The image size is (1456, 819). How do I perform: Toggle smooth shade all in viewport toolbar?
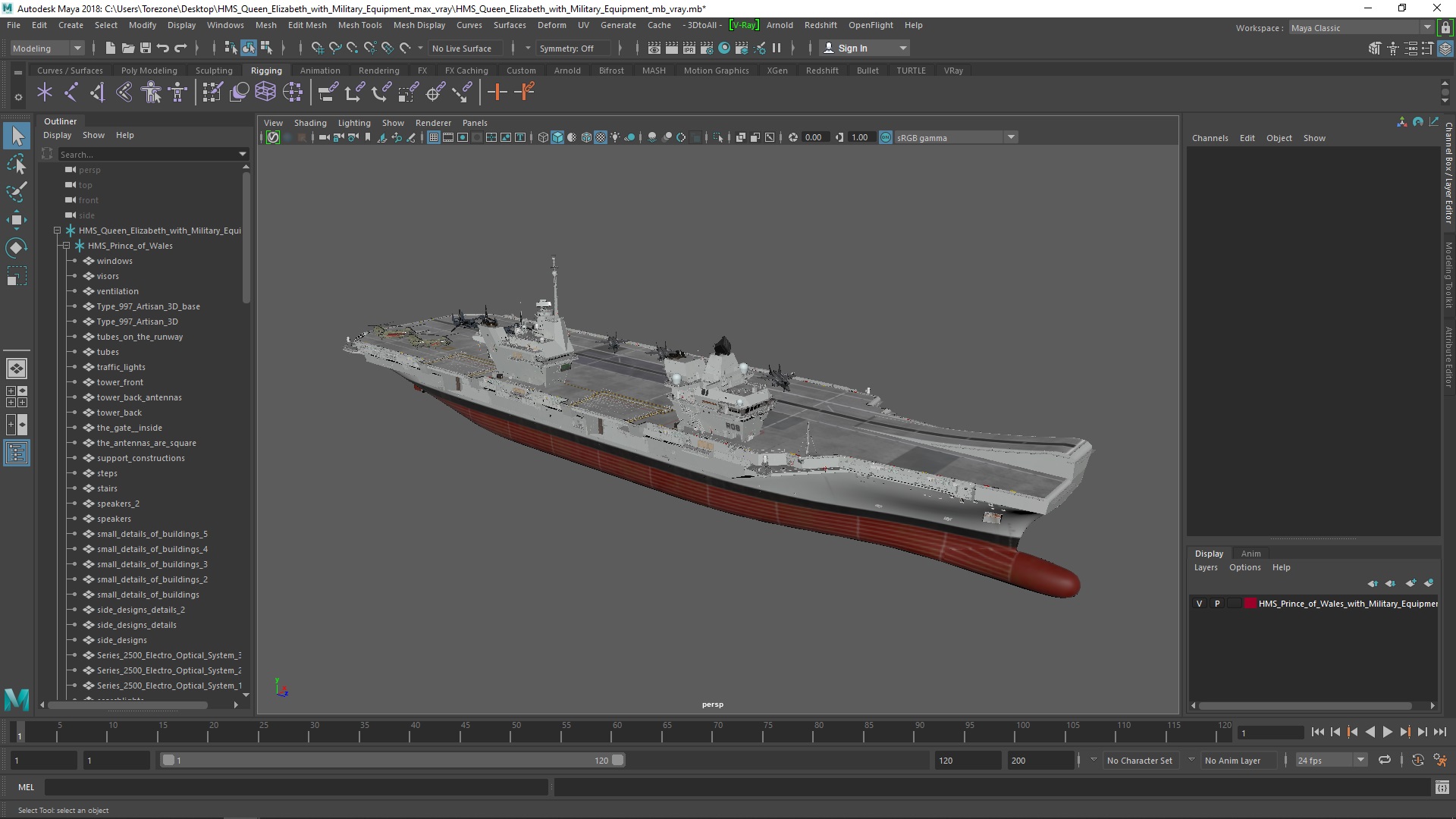tap(557, 137)
